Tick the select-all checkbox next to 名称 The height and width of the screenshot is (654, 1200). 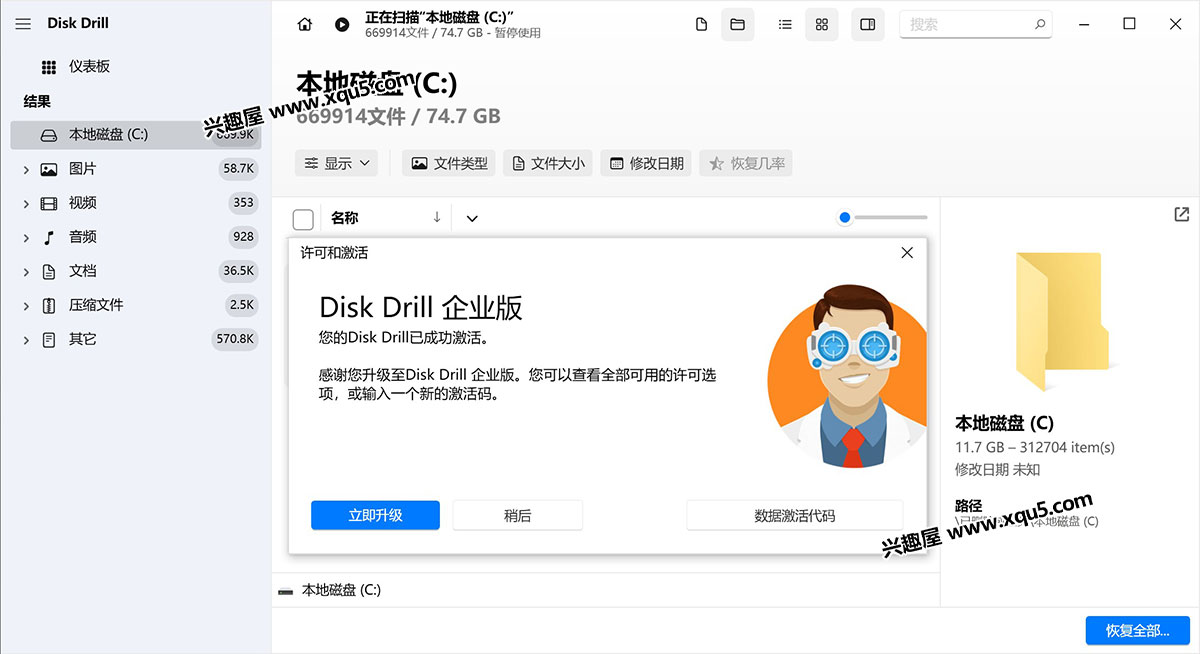[x=303, y=219]
